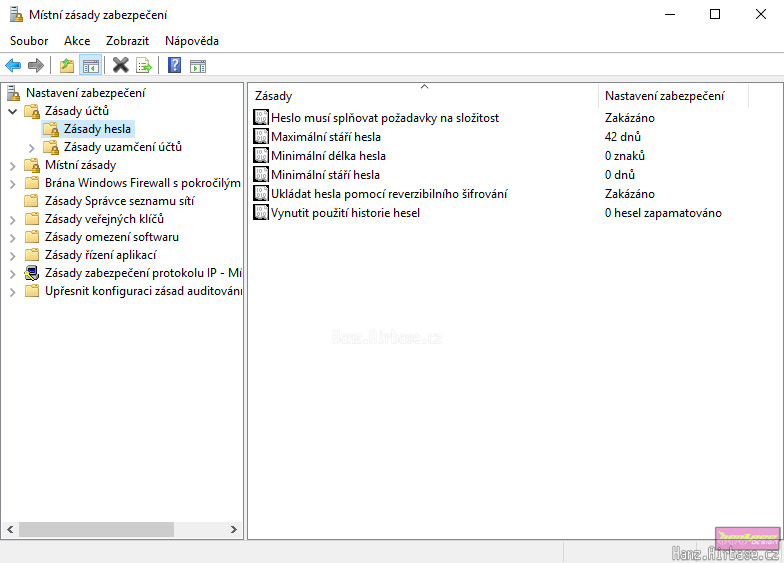The image size is (784, 563).
Task: Select Zásady Správce seznamu sítí label
Action: pos(120,201)
